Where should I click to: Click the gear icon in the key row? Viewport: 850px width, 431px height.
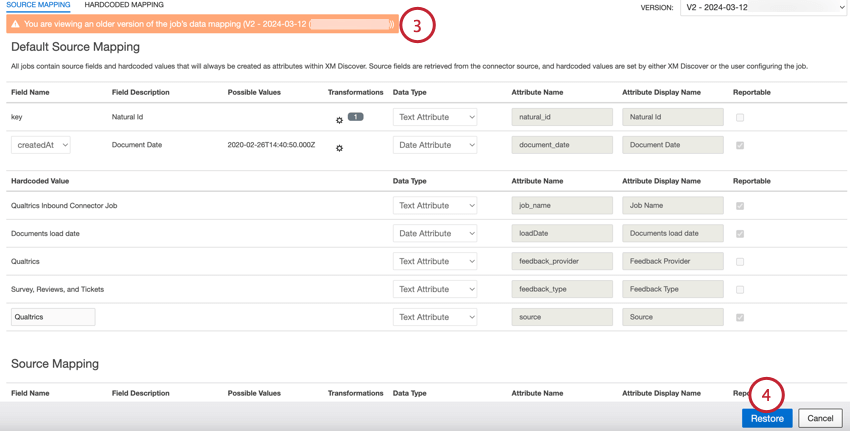(339, 120)
